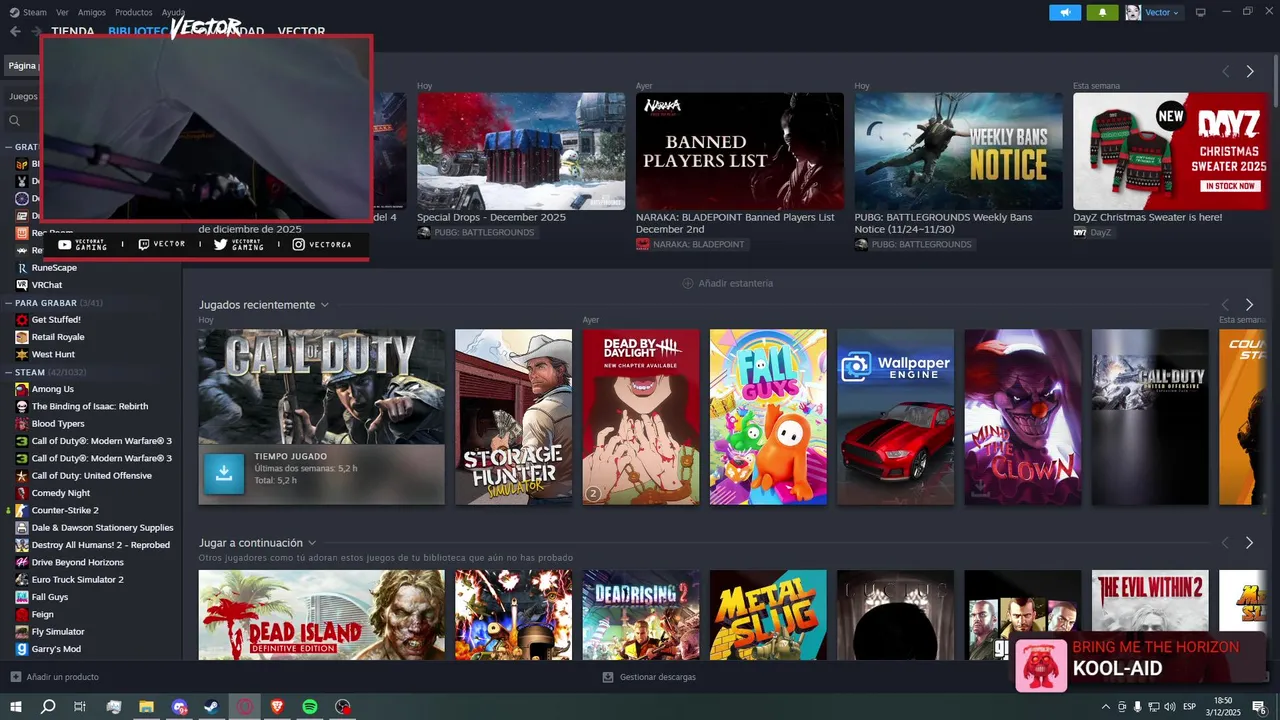Screen dimensions: 1280x720
Task: Go to the VECTOR profile tab
Action: [301, 31]
